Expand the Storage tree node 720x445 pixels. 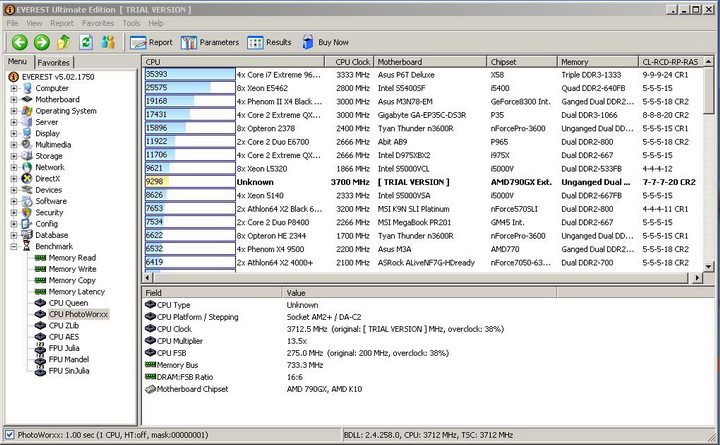[14, 156]
